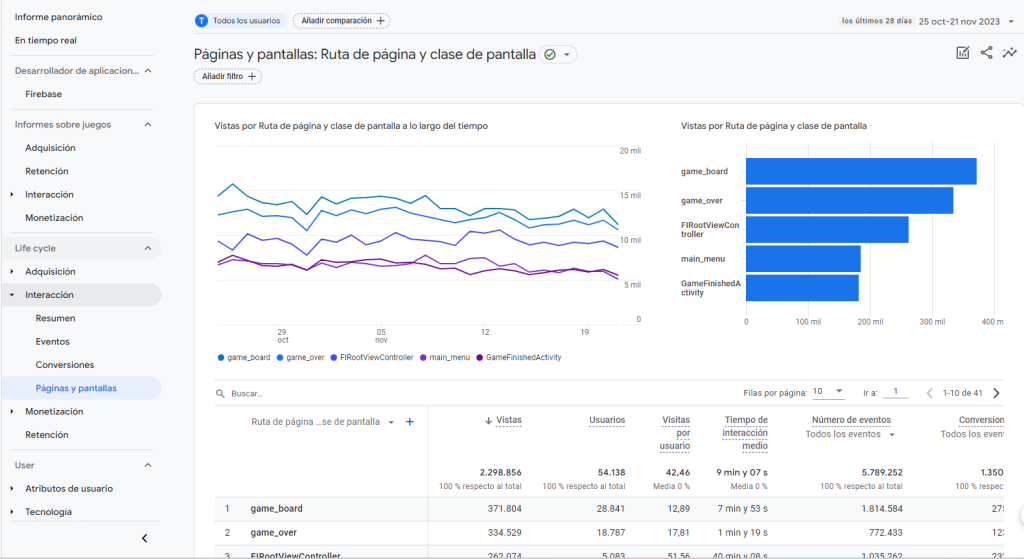Click the Añadir comparación button
Image resolution: width=1024 pixels, height=559 pixels.
[341, 21]
